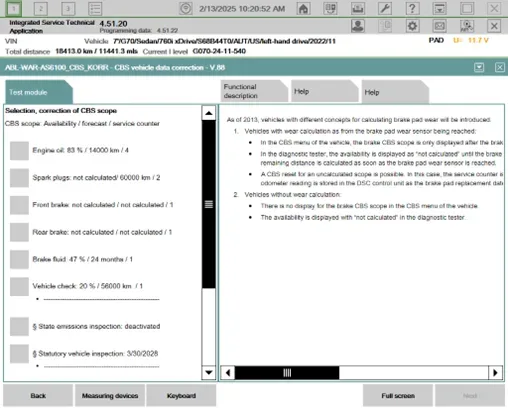Click the scroll down arrow of list
The width and height of the screenshot is (508, 408).
[x=209, y=372]
